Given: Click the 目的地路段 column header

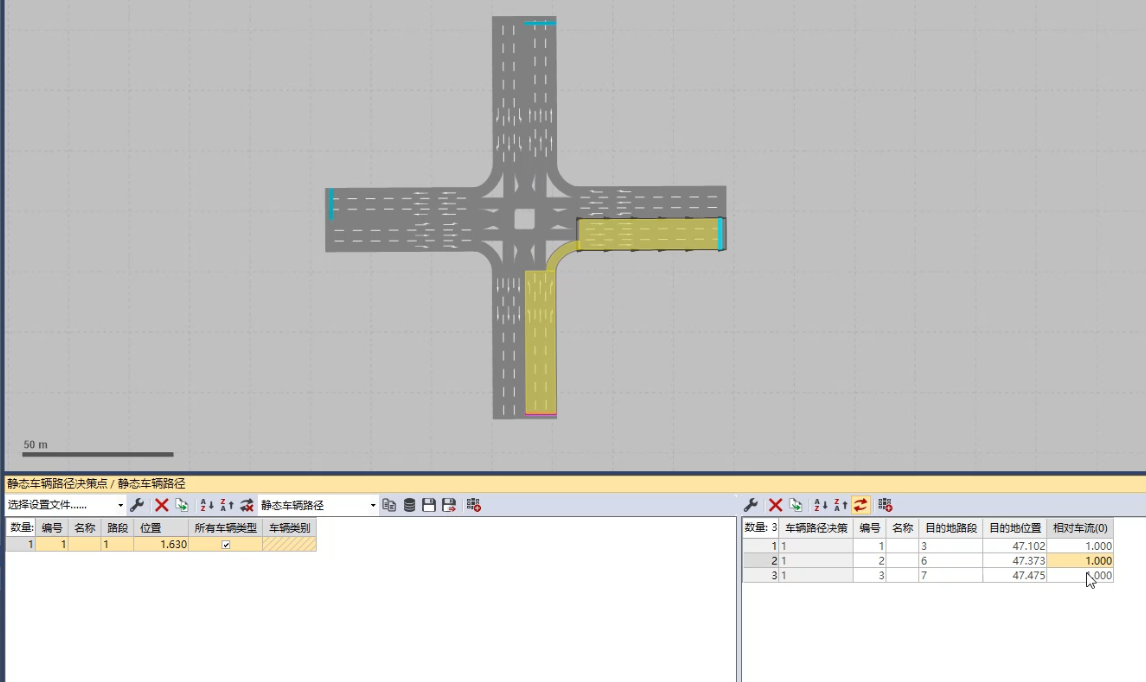Looking at the screenshot, I should tap(950, 528).
